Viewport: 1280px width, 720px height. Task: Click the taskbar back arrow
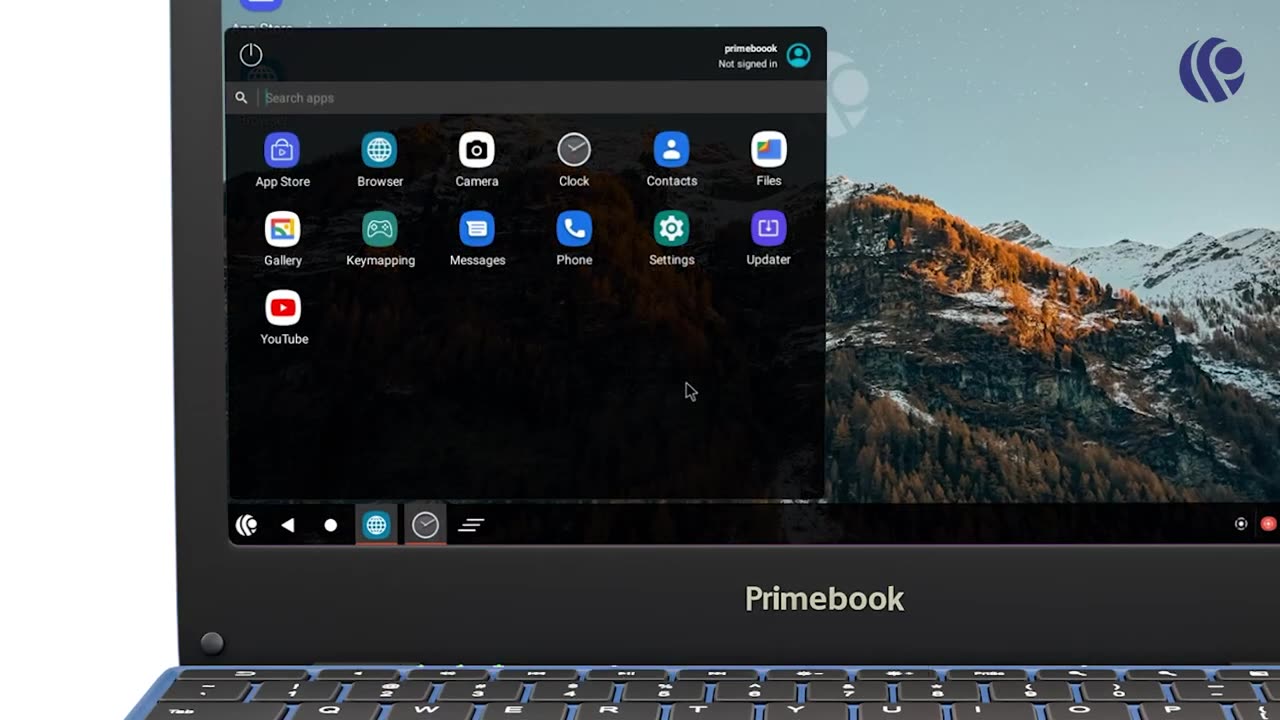click(288, 525)
